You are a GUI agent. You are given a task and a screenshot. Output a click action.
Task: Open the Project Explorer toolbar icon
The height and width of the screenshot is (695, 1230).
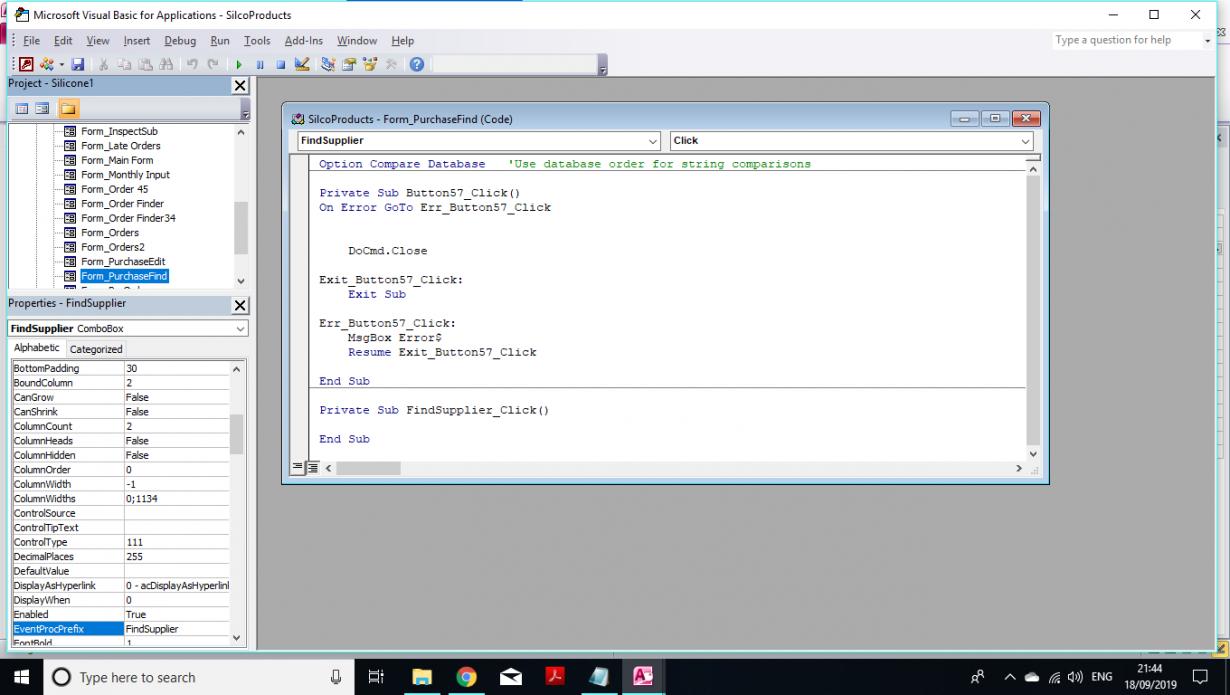(328, 65)
